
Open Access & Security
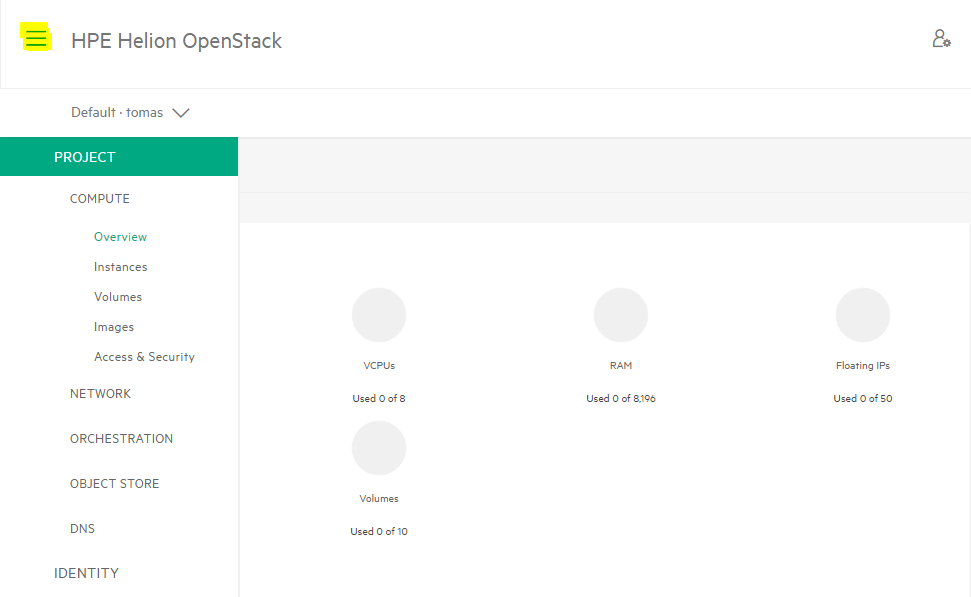point(144,357)
